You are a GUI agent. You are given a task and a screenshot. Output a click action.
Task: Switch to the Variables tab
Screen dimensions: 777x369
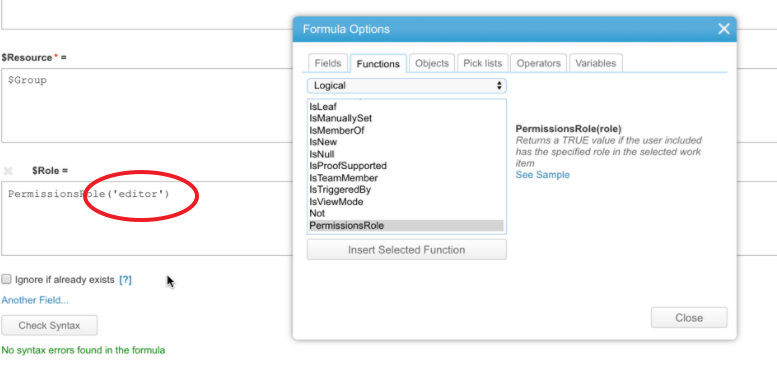[596, 63]
